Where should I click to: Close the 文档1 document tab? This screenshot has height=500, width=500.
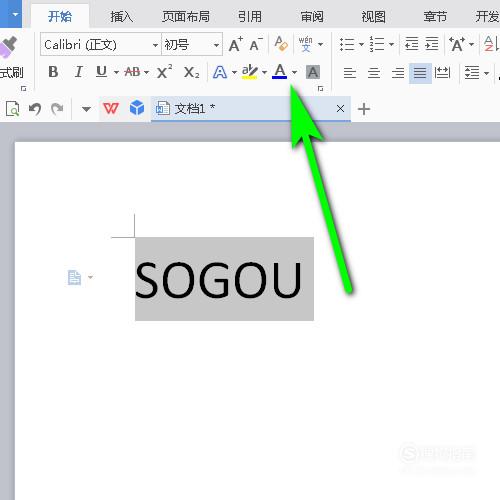[340, 109]
